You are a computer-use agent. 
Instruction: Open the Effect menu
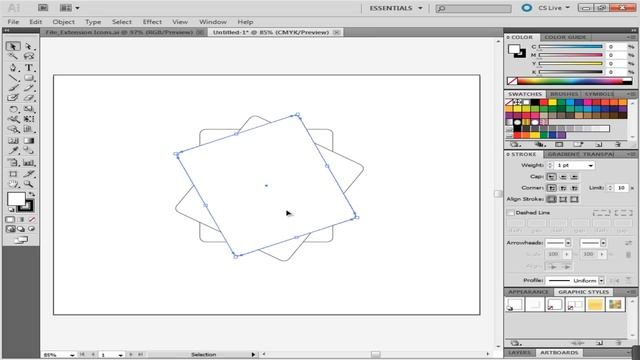point(152,22)
